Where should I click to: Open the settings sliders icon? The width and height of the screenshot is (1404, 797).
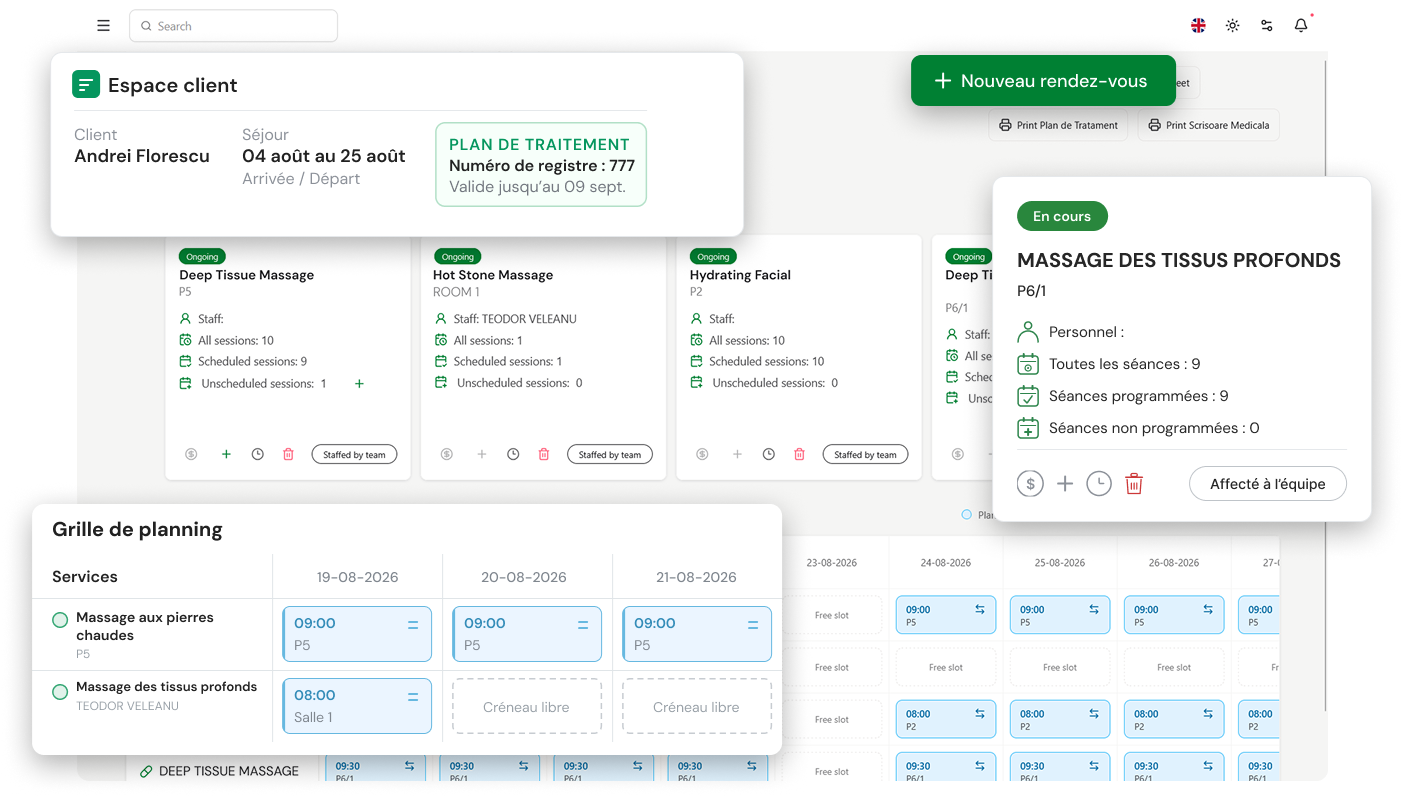tap(1266, 26)
